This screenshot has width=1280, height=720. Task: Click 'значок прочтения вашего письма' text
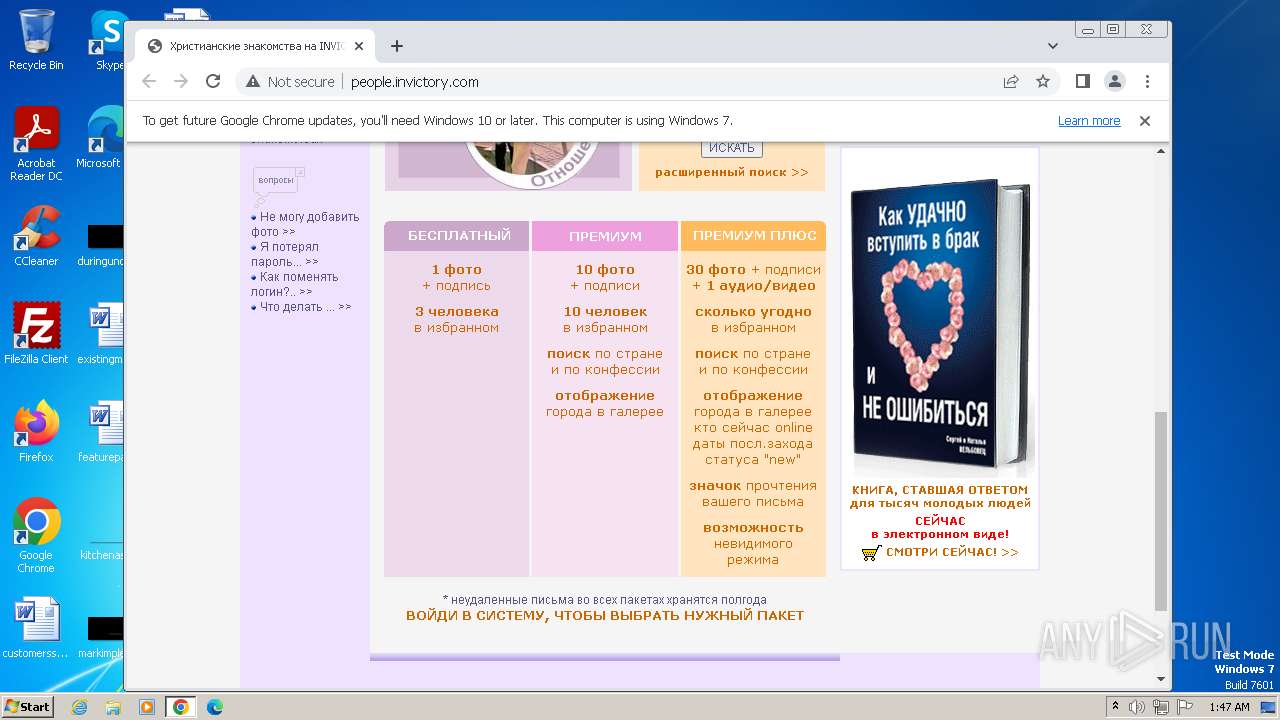753,494
